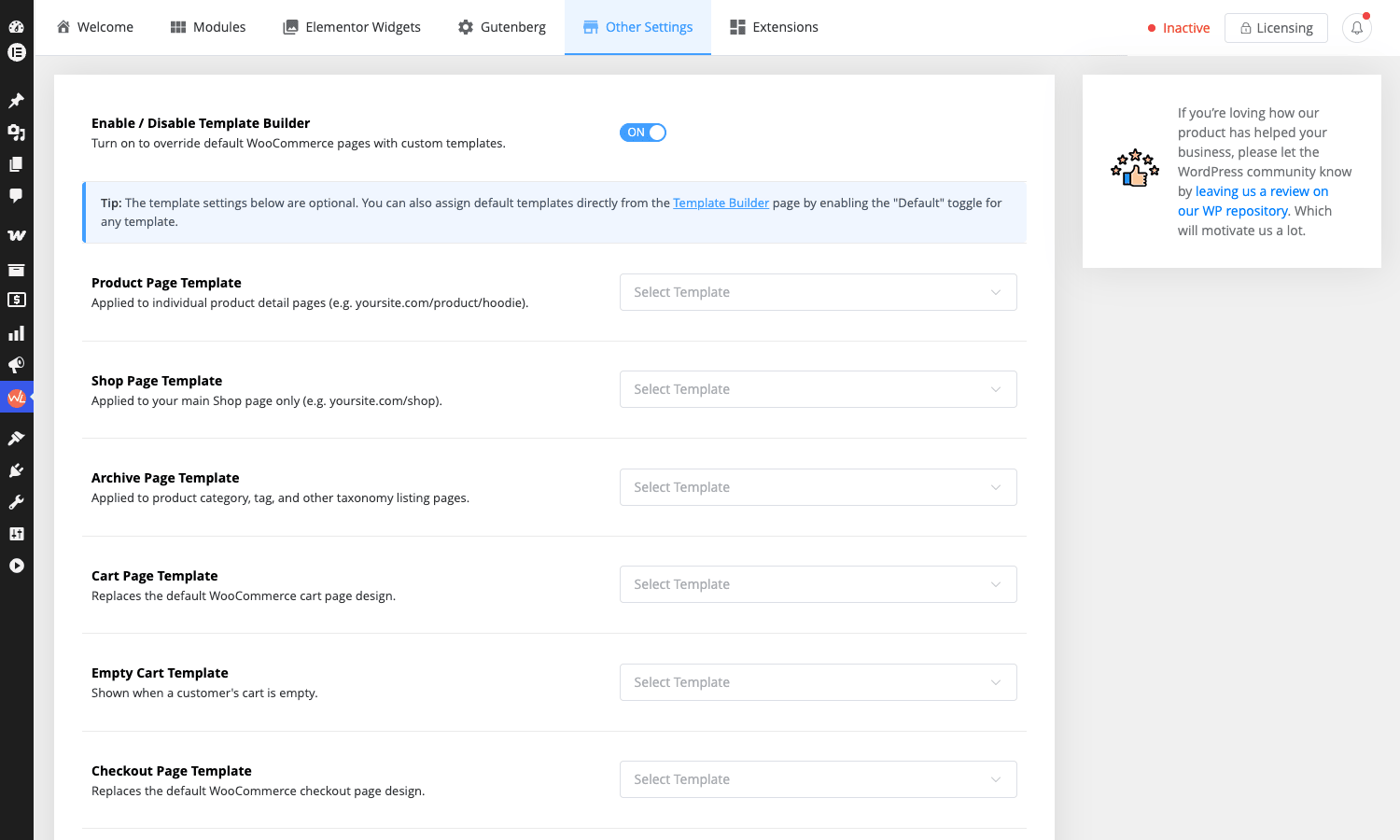Image resolution: width=1400 pixels, height=840 pixels.
Task: Click the thumbs-up stars review illustration
Action: click(1135, 168)
